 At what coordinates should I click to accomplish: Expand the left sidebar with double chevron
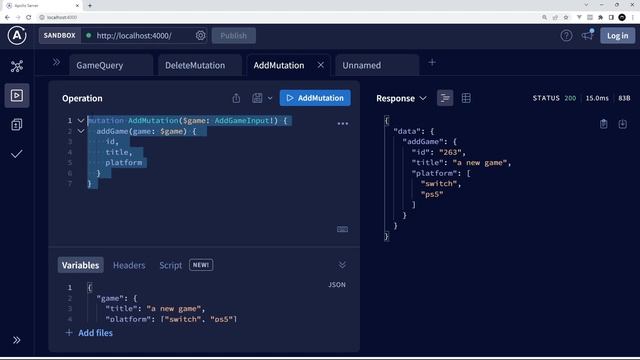click(x=16, y=340)
